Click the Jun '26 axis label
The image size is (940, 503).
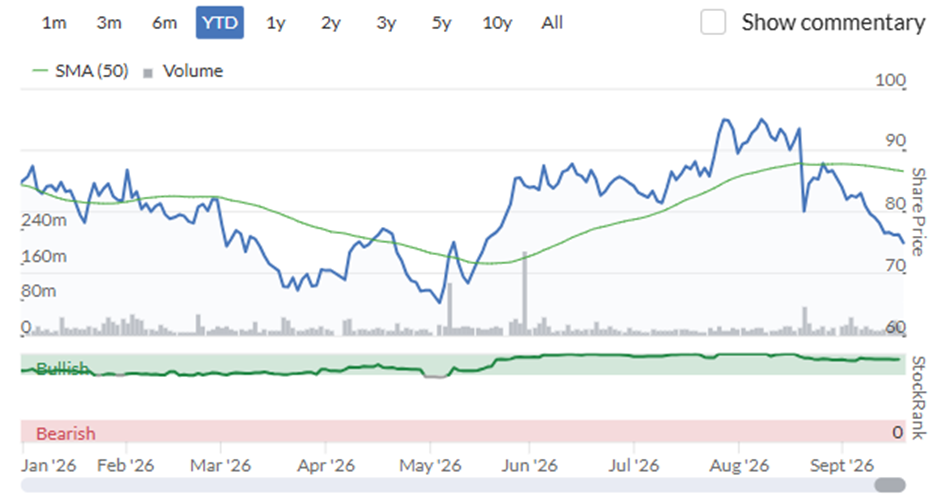(529, 465)
